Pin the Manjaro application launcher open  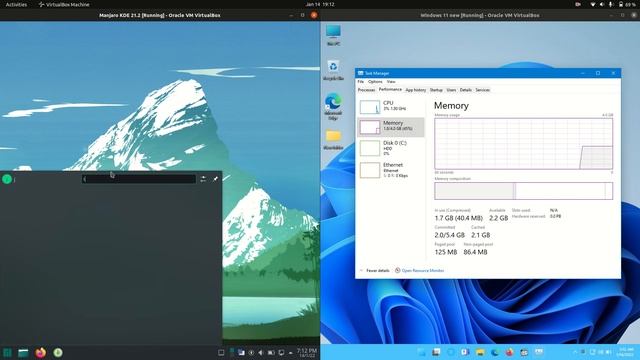tap(216, 179)
